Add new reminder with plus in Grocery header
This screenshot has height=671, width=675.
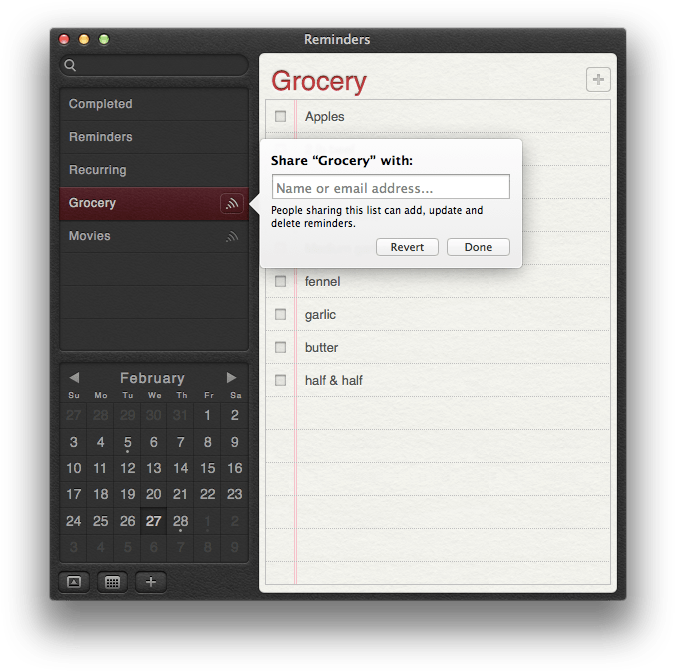[598, 80]
